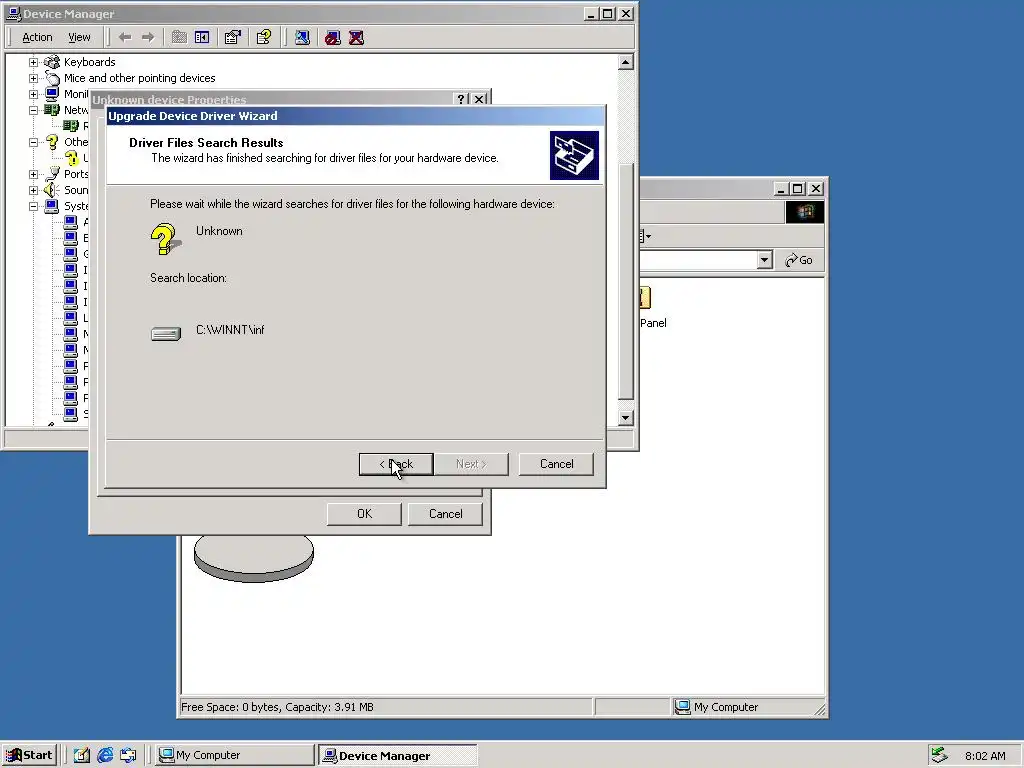Click the Outlook Express quick launch icon
1024x768 pixels.
128,755
